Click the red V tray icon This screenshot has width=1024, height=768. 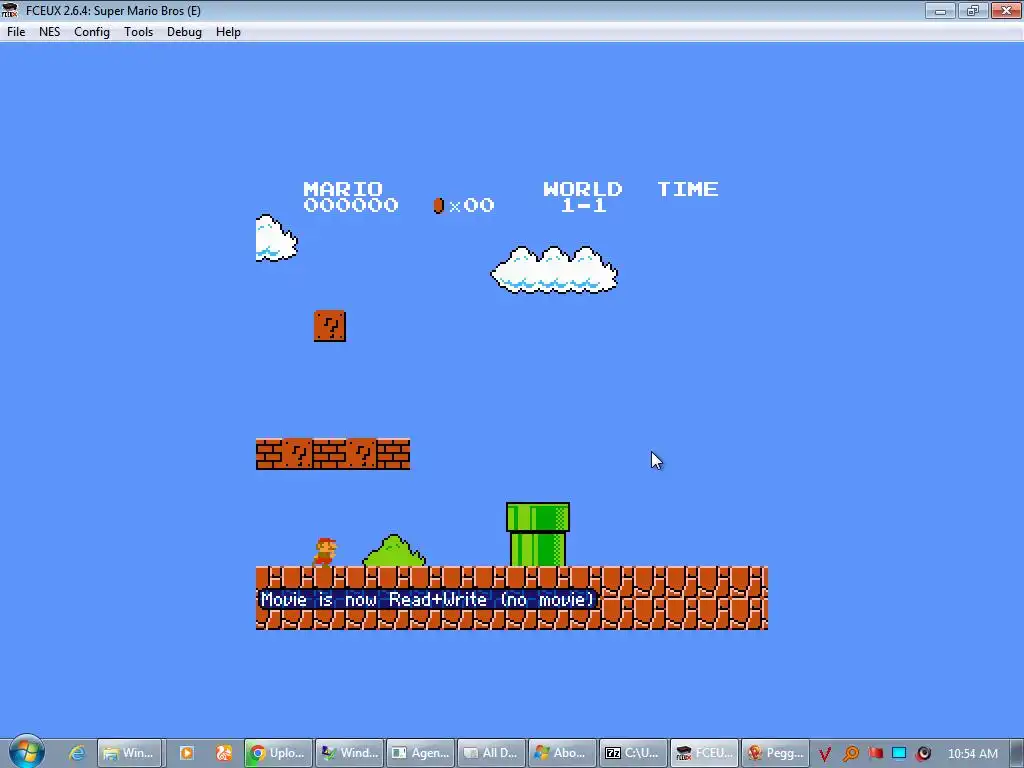pyautogui.click(x=825, y=754)
